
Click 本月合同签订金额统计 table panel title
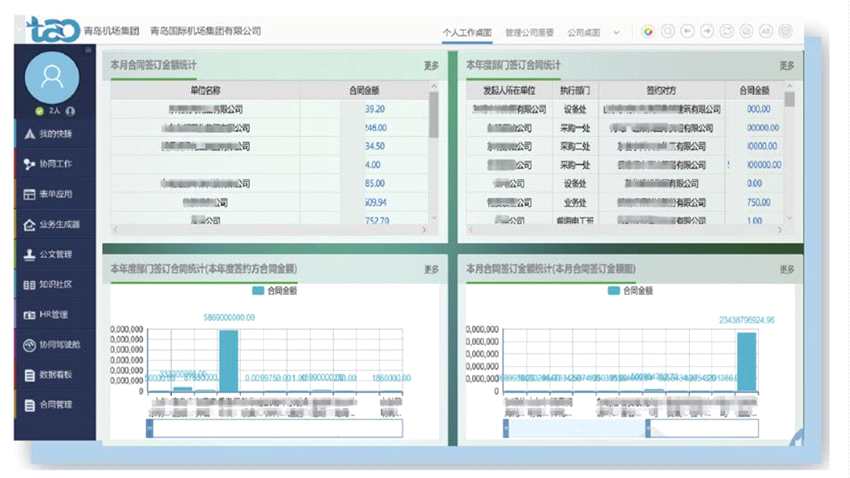point(153,65)
